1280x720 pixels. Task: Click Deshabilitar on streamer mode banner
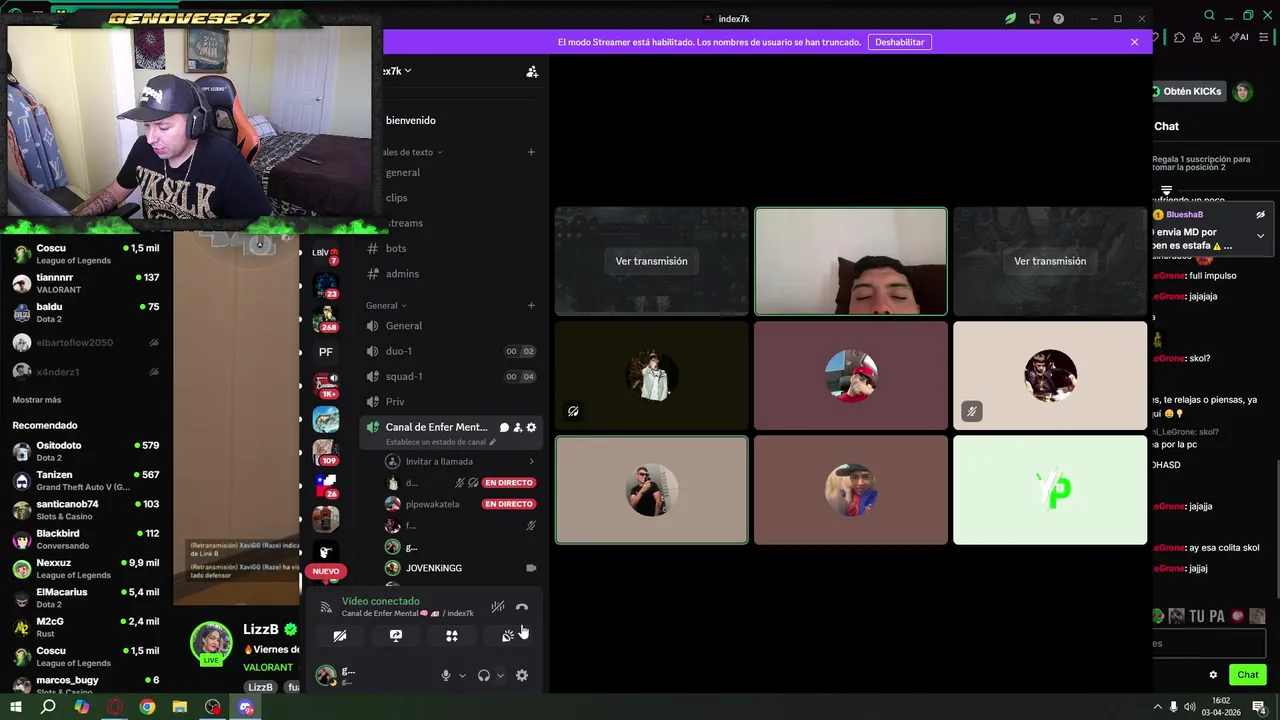tap(900, 42)
